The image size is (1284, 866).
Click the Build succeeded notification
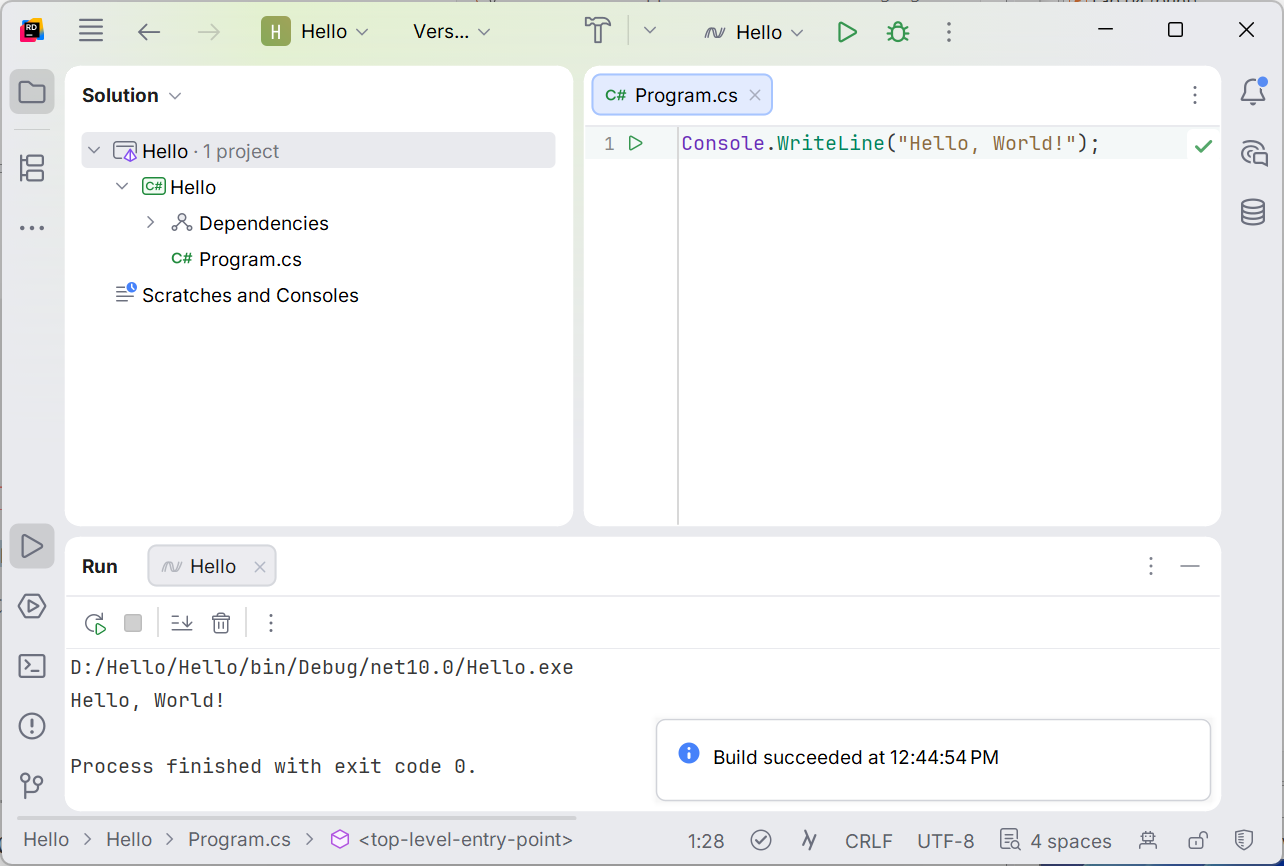933,759
